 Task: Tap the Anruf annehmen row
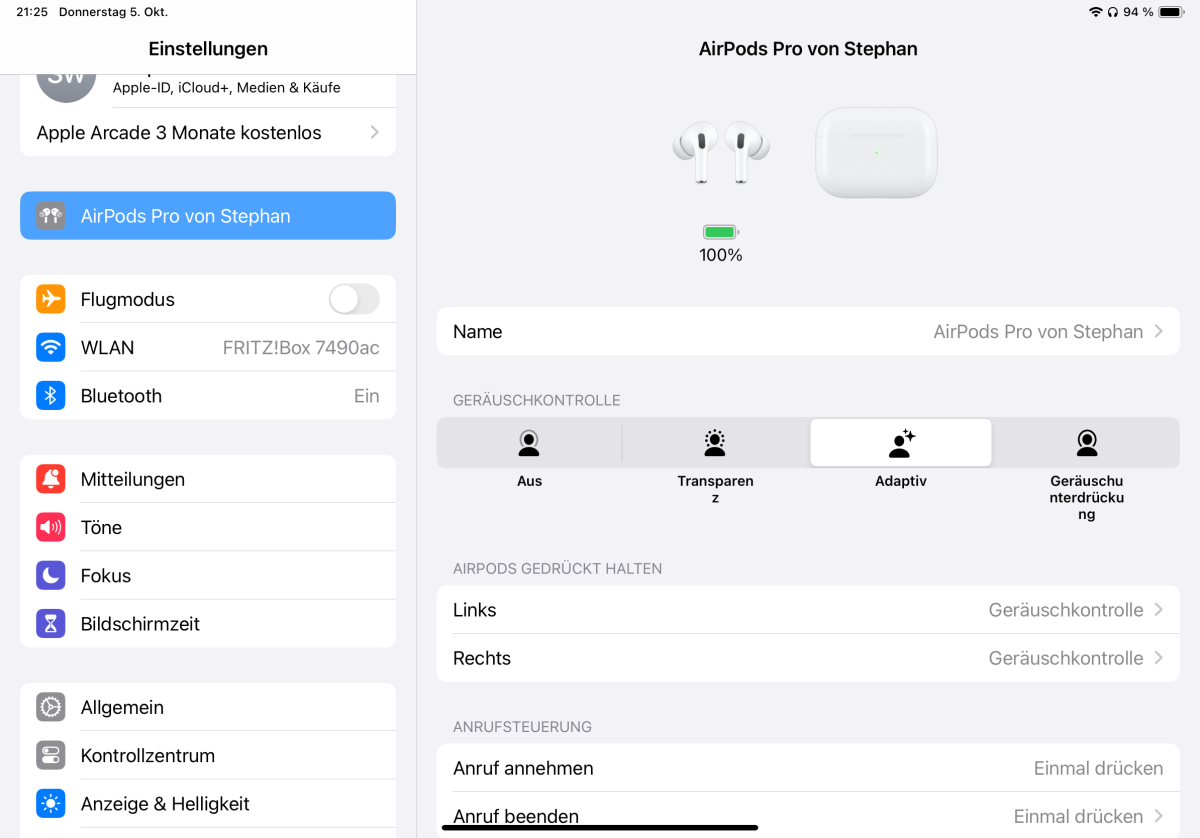pyautogui.click(x=808, y=768)
